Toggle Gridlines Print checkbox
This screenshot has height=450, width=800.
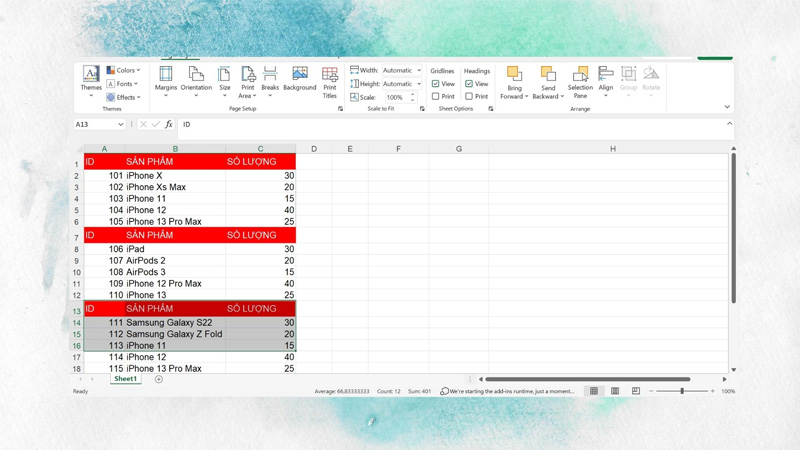[x=435, y=96]
